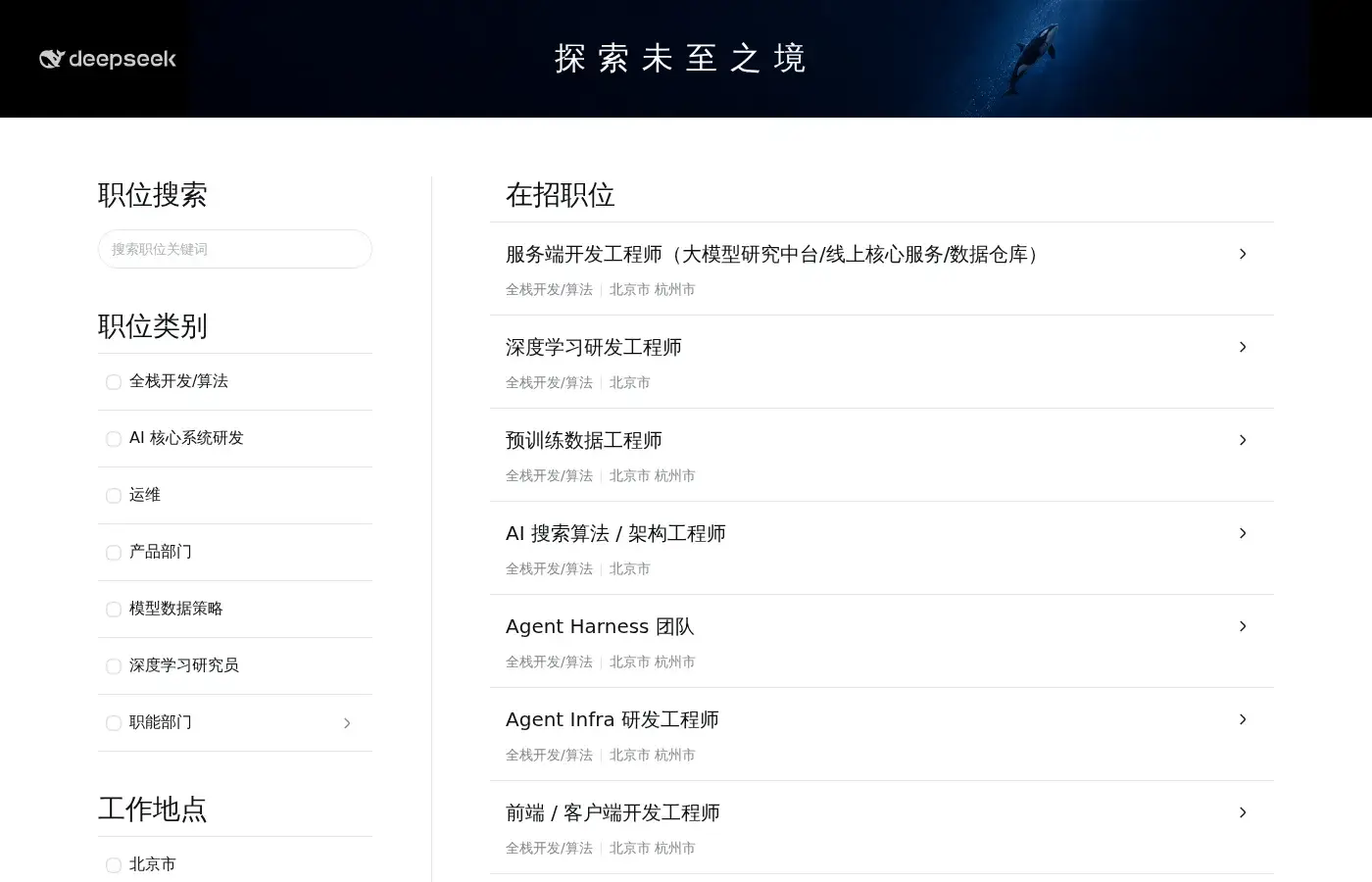This screenshot has height=882, width=1372.
Task: Open the Agent Harness 团队 job title
Action: (x=600, y=626)
